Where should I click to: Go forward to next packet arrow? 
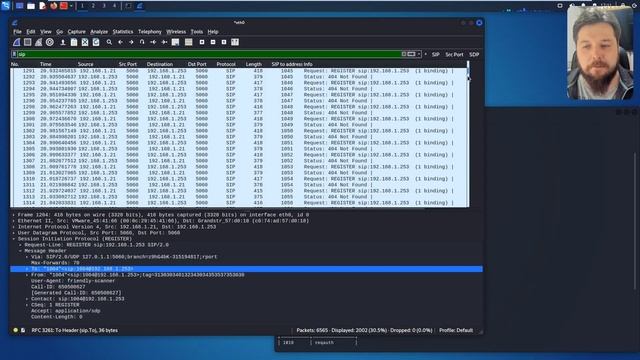[131, 42]
